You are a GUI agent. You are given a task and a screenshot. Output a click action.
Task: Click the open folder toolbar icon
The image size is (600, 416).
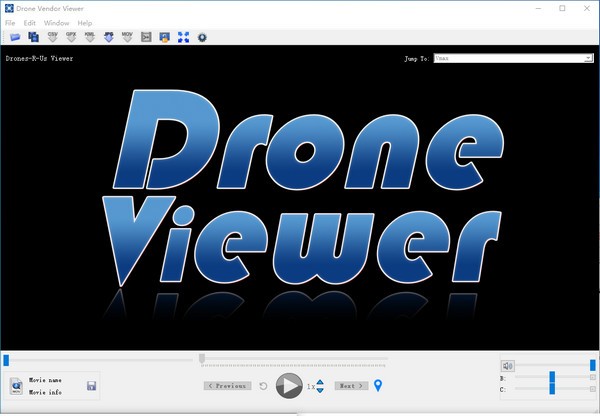pyautogui.click(x=15, y=37)
